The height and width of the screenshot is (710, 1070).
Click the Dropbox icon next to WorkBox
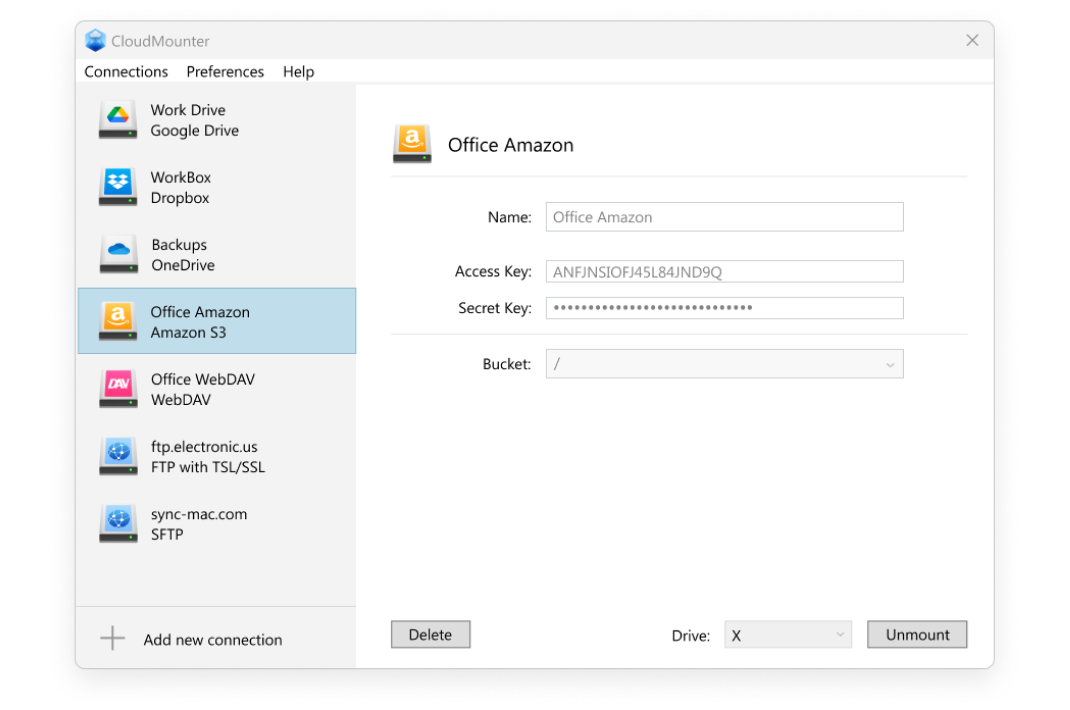coord(117,186)
